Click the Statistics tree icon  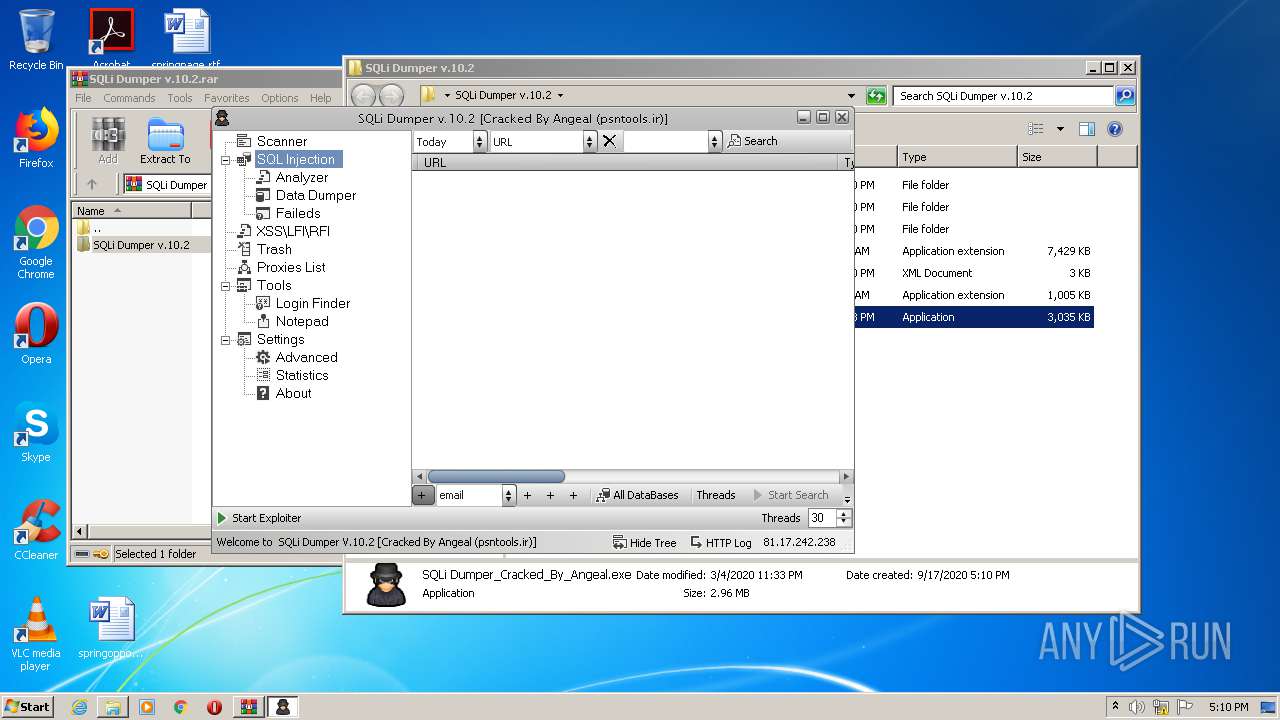[x=263, y=375]
